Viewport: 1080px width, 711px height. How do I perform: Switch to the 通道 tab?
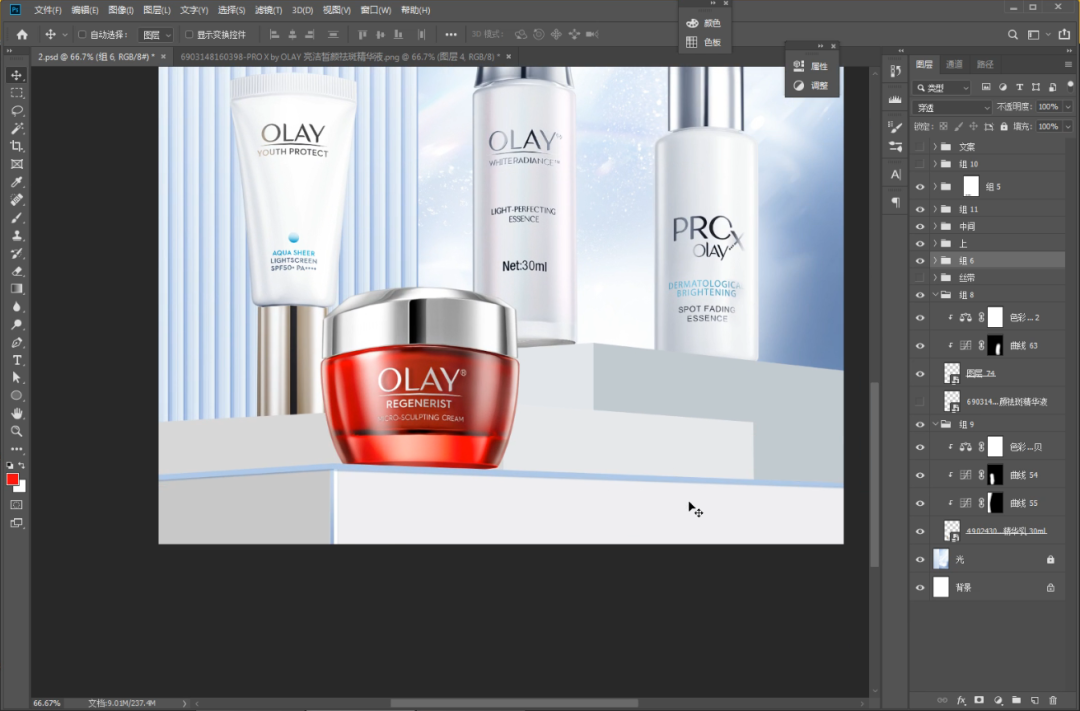tap(954, 64)
